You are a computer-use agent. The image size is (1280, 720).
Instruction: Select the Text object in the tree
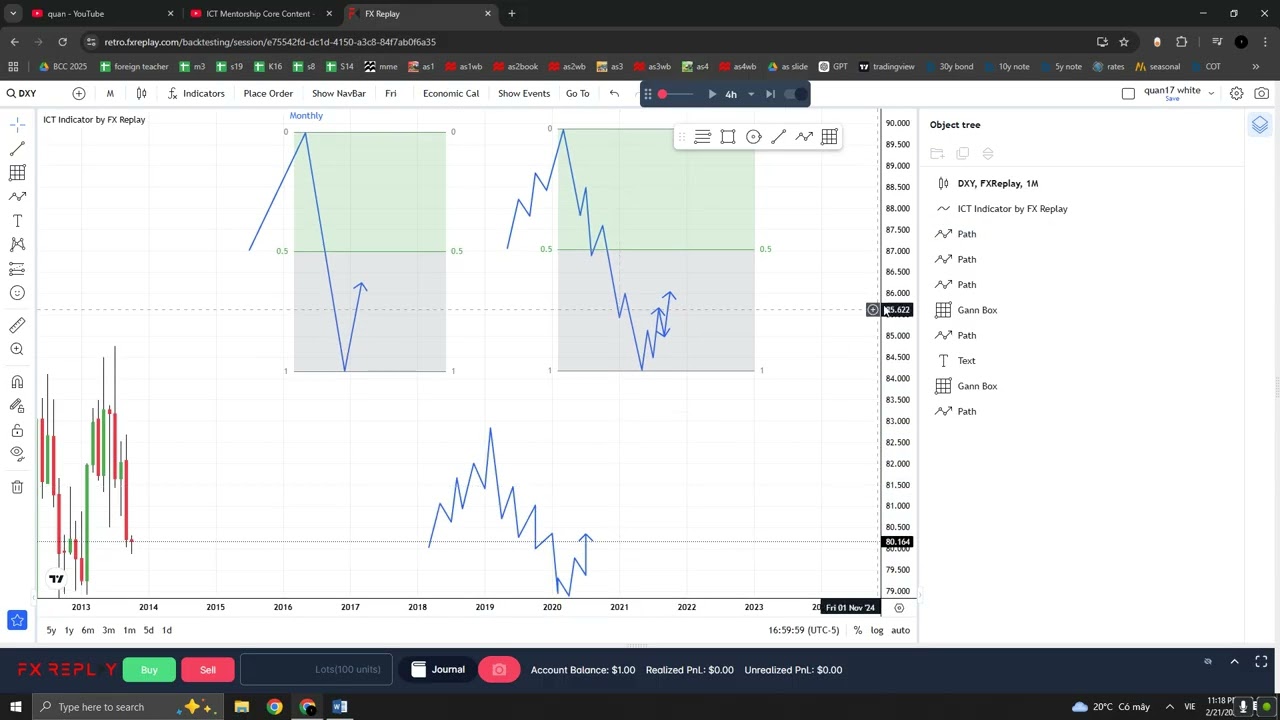coord(966,361)
